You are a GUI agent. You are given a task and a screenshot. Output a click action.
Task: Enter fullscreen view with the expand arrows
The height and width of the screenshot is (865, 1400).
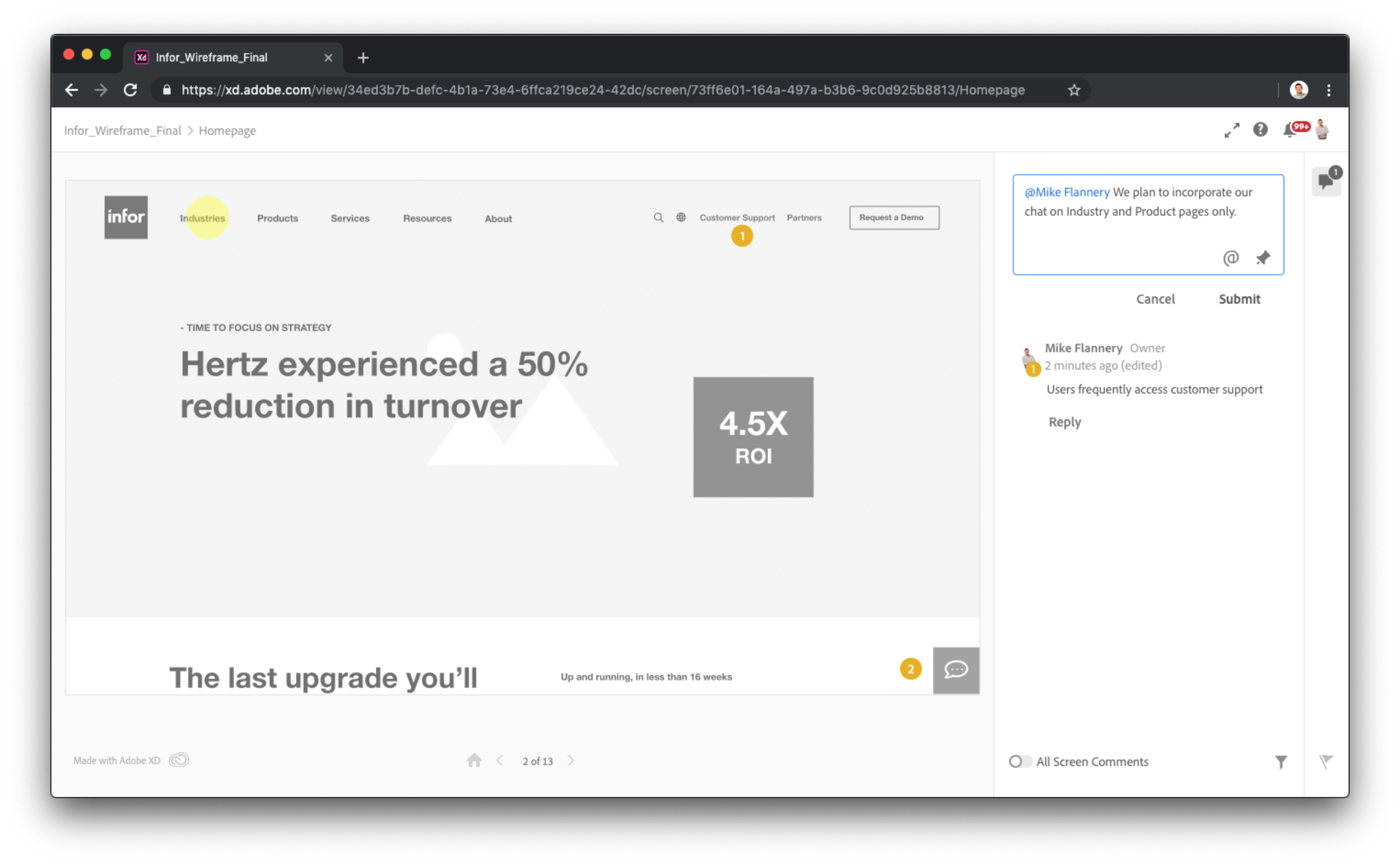1232,130
